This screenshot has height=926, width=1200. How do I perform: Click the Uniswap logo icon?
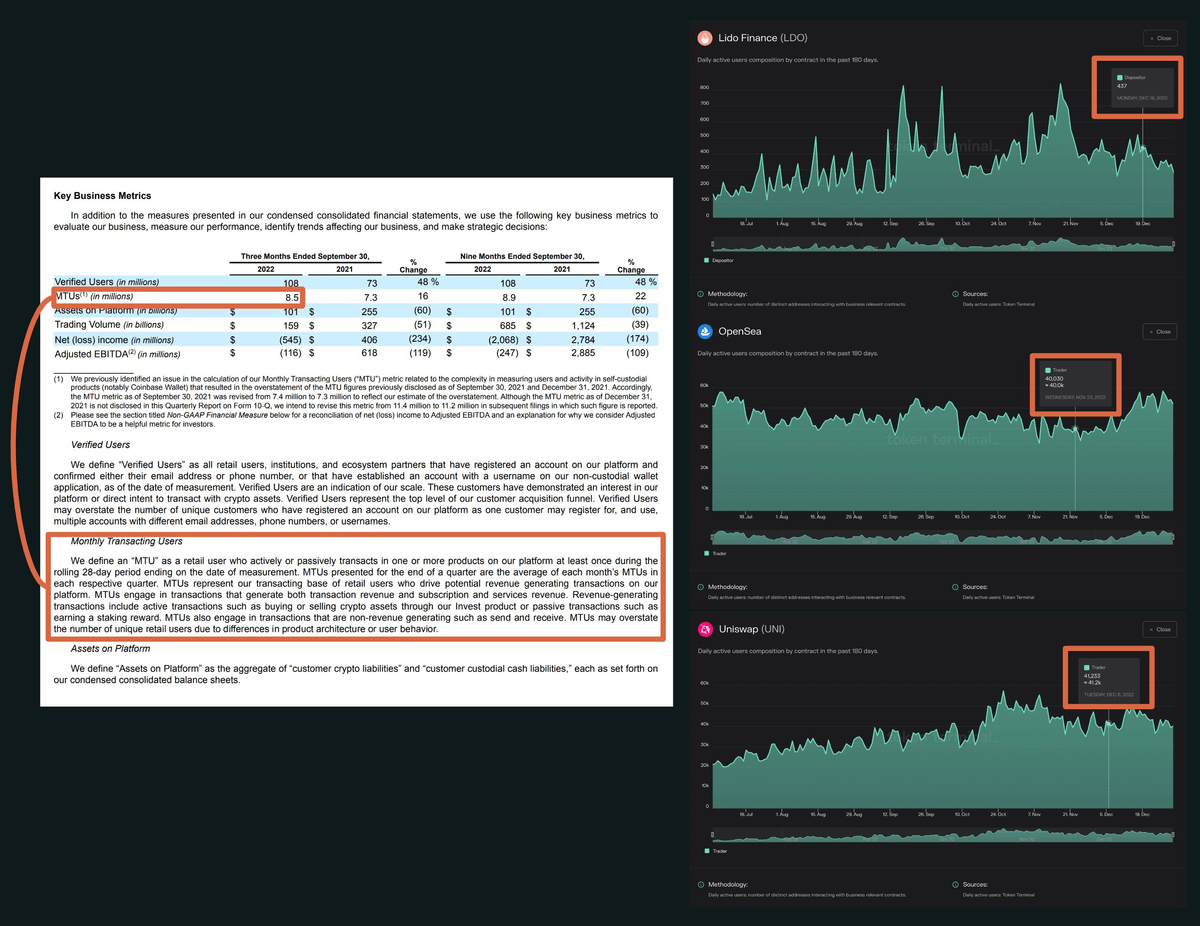706,629
